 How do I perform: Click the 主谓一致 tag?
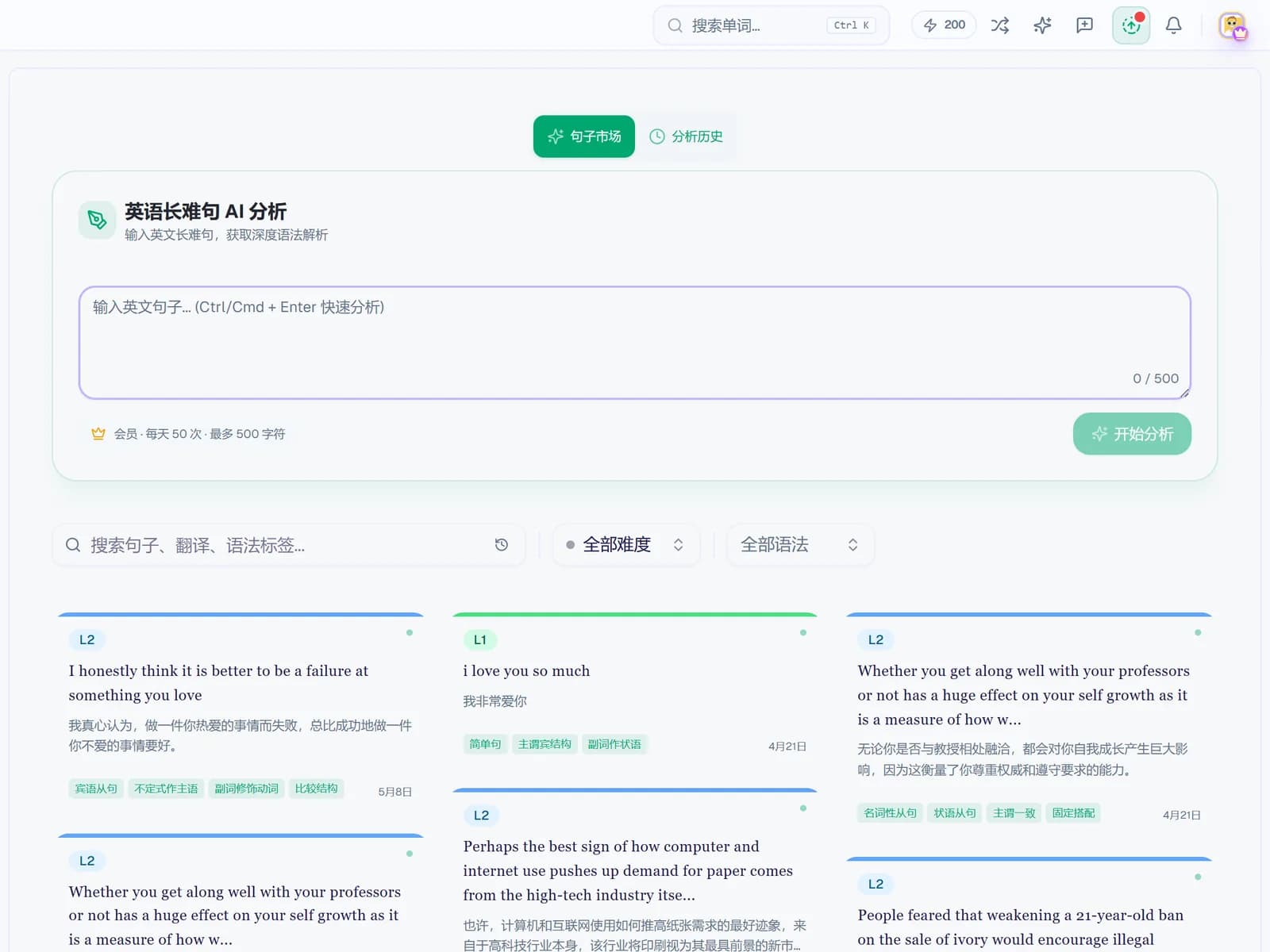click(1014, 813)
